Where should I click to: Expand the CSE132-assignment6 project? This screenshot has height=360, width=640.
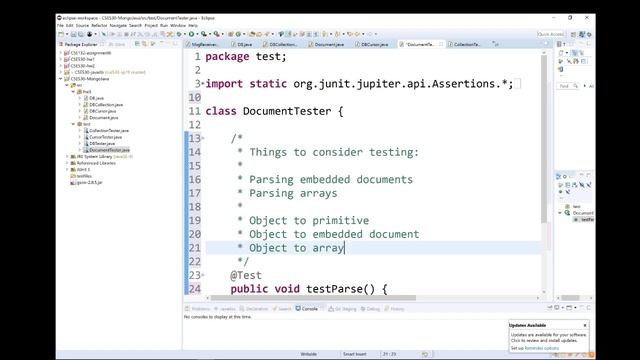click(61, 53)
